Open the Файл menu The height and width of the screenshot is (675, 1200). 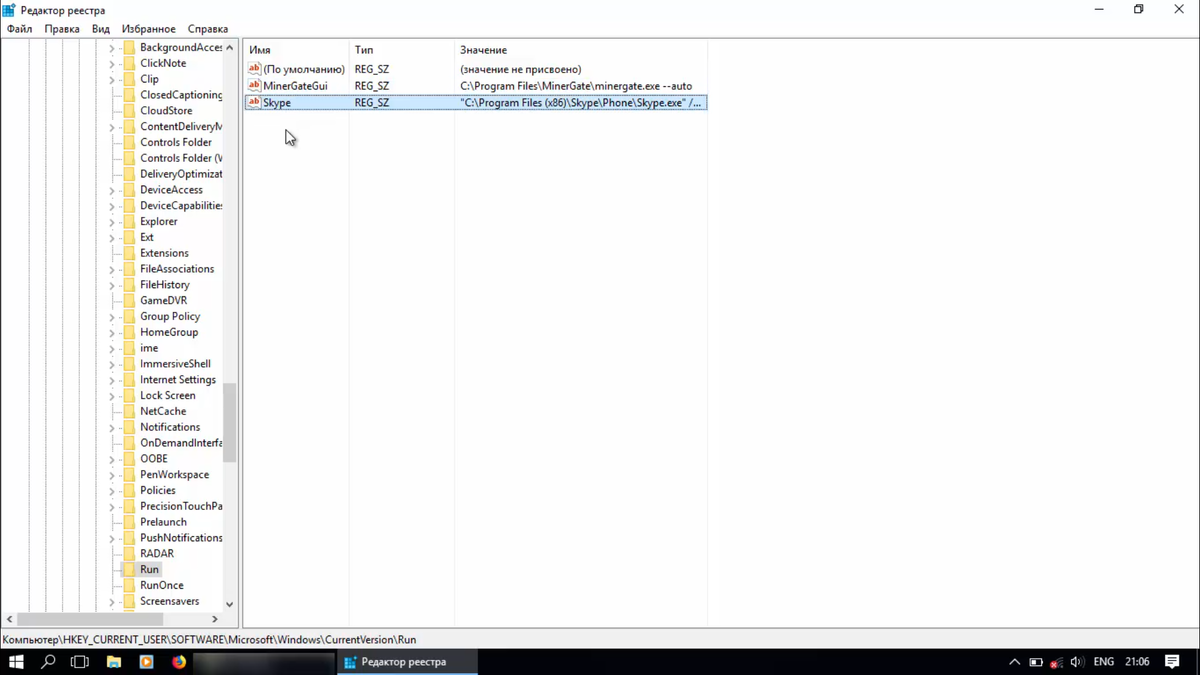pos(19,29)
